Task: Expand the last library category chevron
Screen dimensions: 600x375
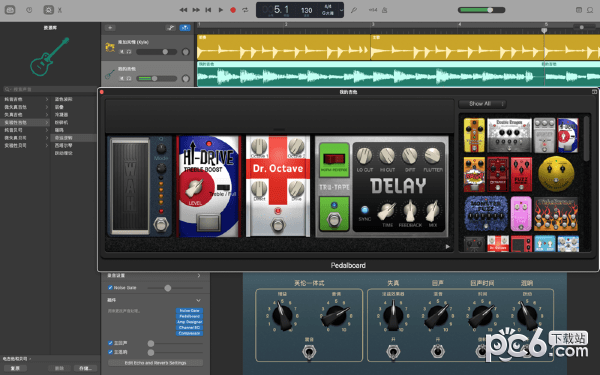Action: (47, 145)
